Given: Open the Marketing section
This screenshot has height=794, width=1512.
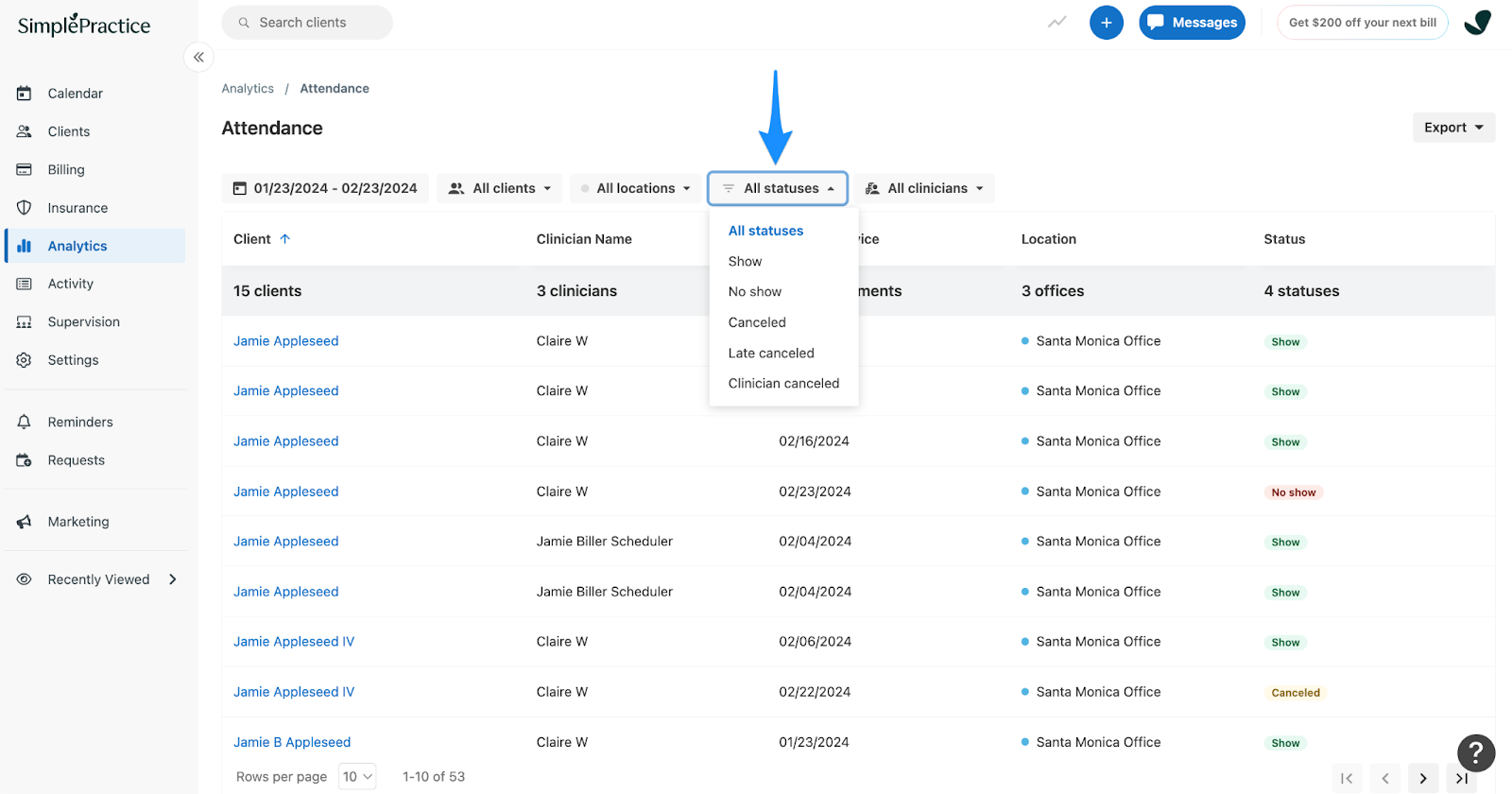Looking at the screenshot, I should click(77, 522).
